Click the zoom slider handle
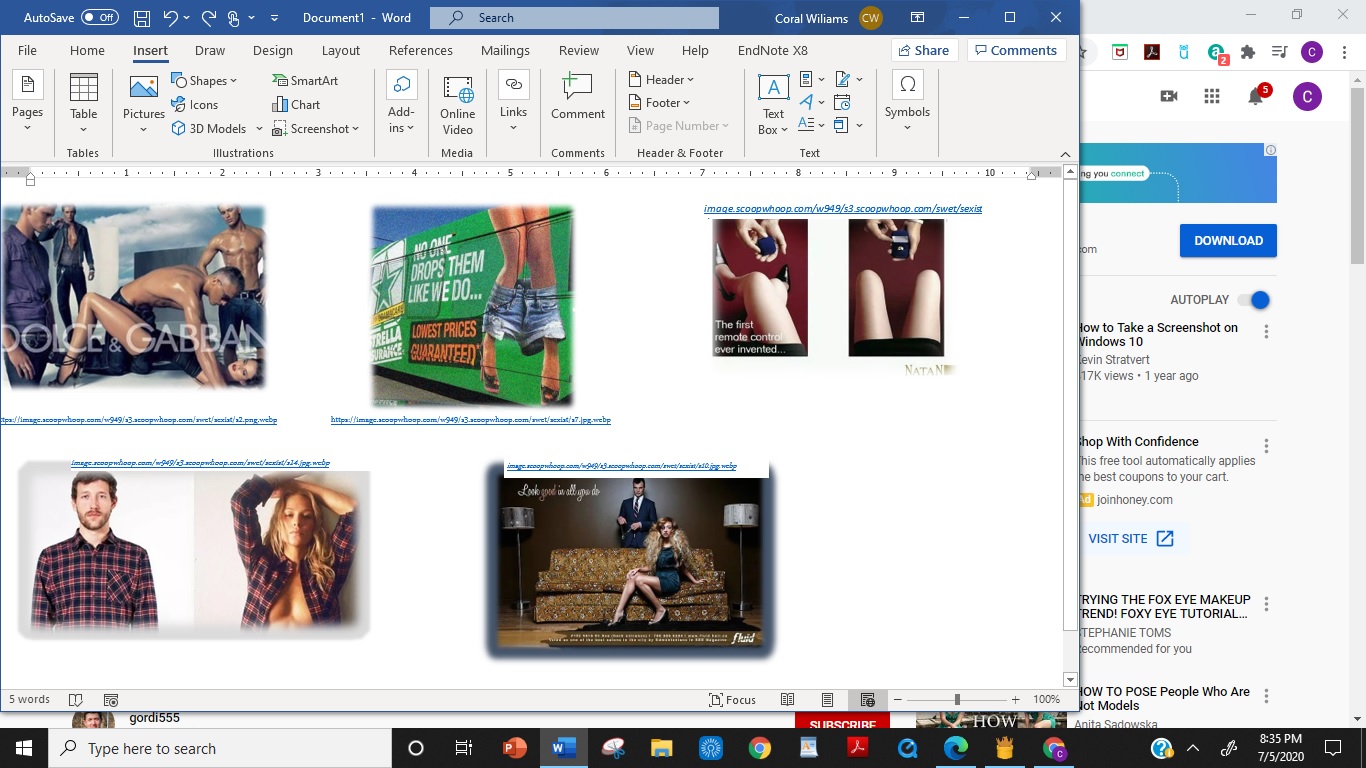This screenshot has height=768, width=1366. pyautogui.click(x=957, y=700)
